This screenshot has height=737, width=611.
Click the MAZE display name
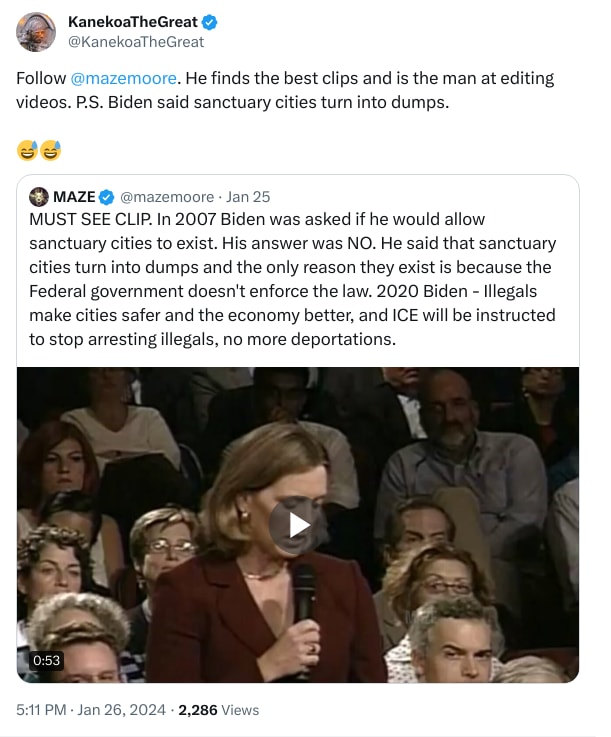tap(74, 197)
